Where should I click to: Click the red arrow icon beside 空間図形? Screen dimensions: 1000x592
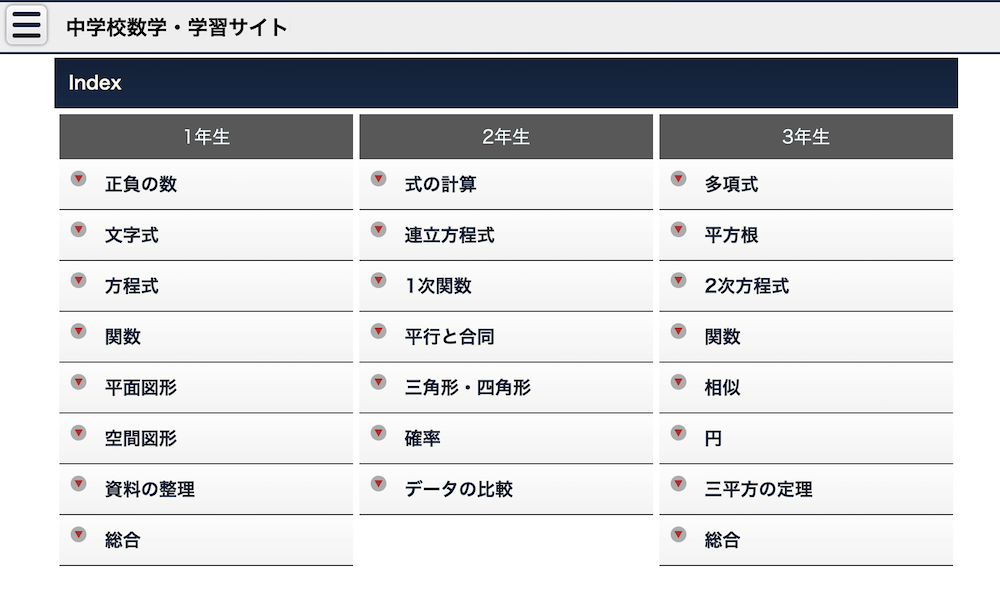tap(78, 433)
